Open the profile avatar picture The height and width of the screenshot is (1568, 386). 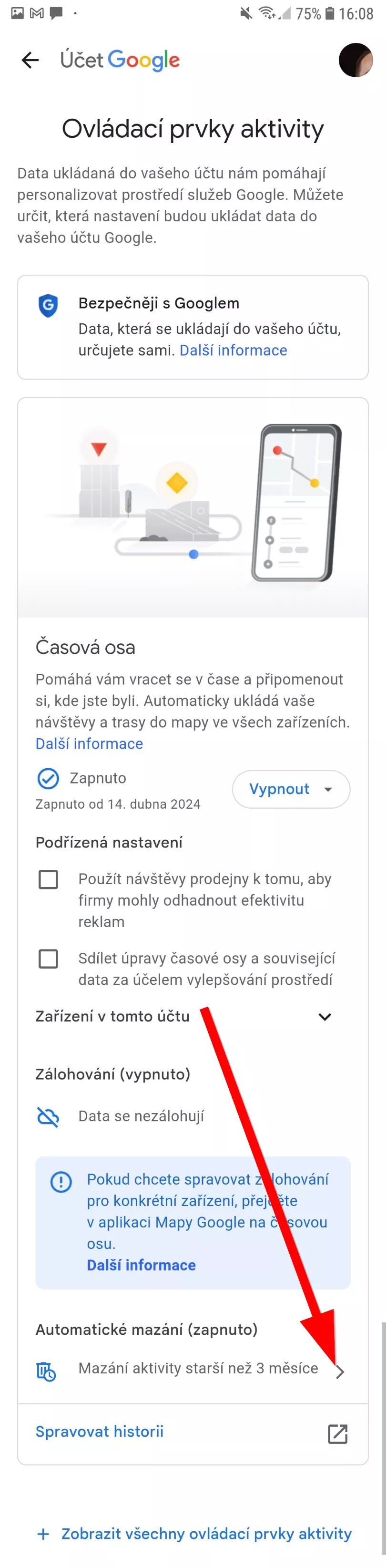point(355,60)
